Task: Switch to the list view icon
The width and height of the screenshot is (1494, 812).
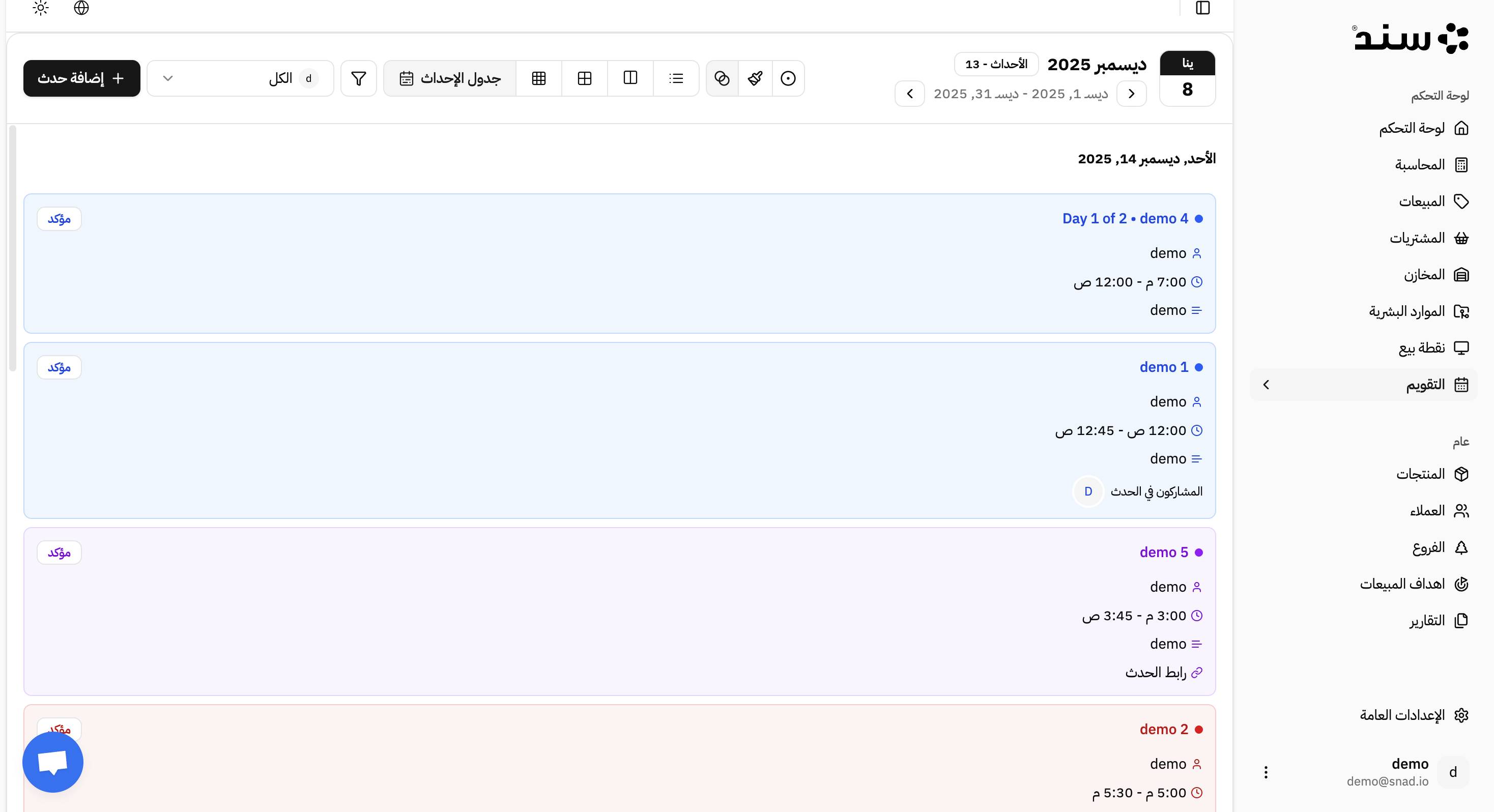Action: click(676, 78)
